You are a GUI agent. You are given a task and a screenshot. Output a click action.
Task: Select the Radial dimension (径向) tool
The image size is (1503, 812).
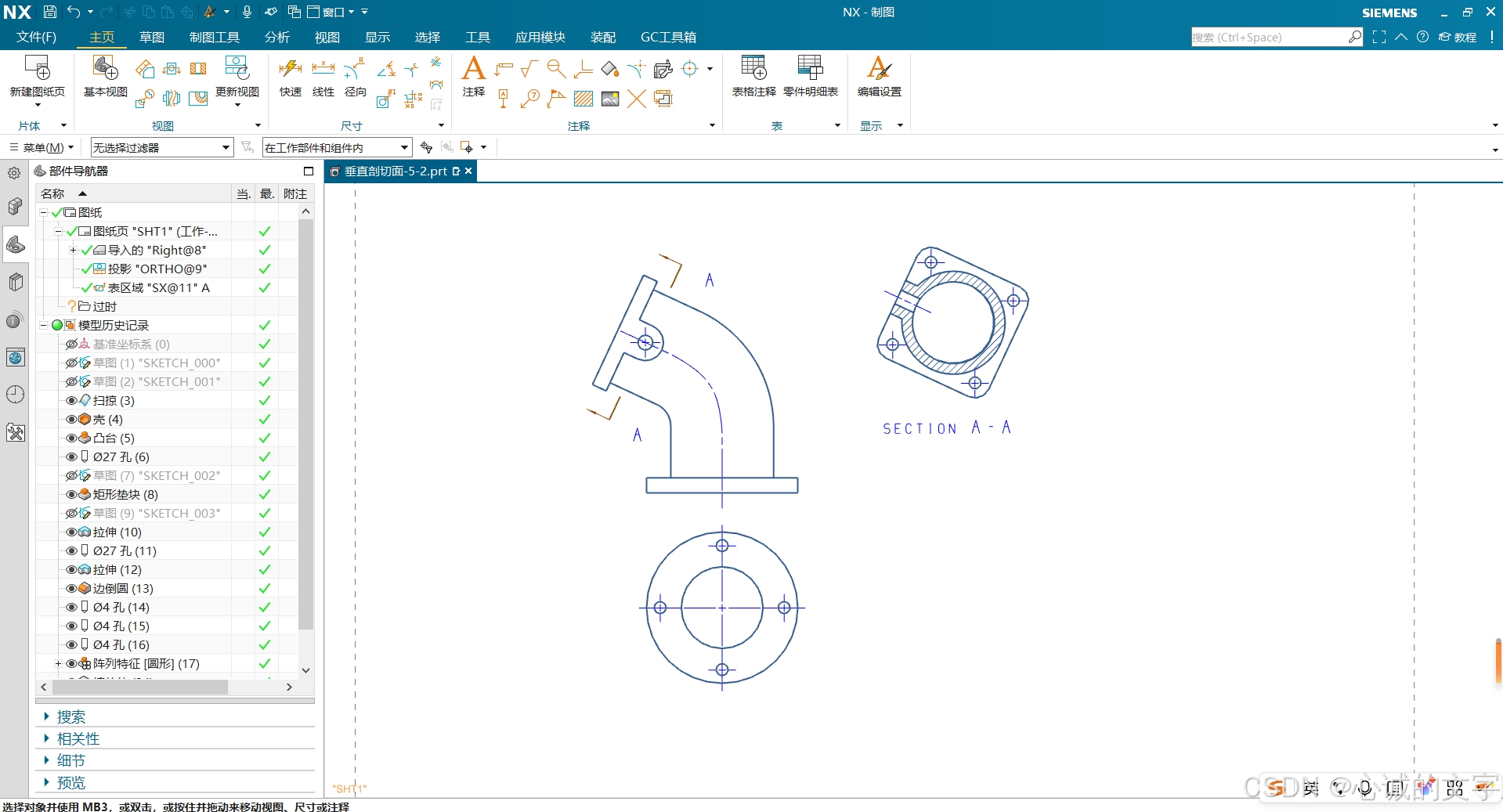tap(355, 69)
